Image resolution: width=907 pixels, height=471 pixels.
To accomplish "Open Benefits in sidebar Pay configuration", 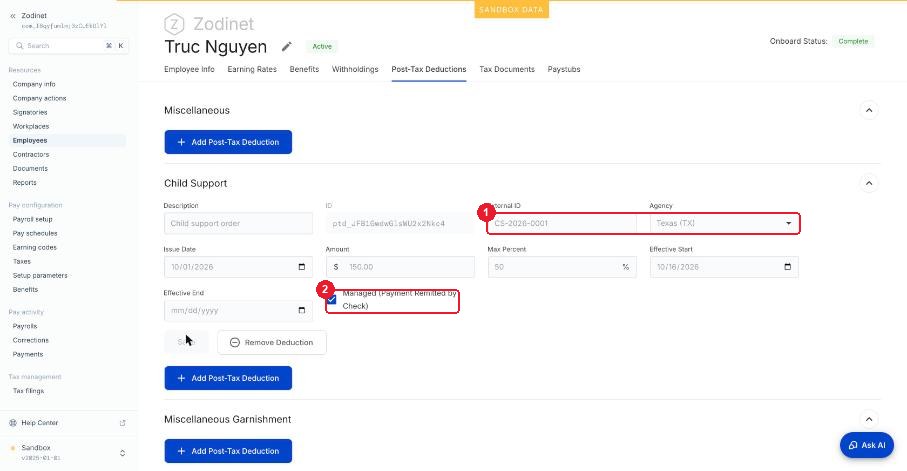I will point(25,289).
